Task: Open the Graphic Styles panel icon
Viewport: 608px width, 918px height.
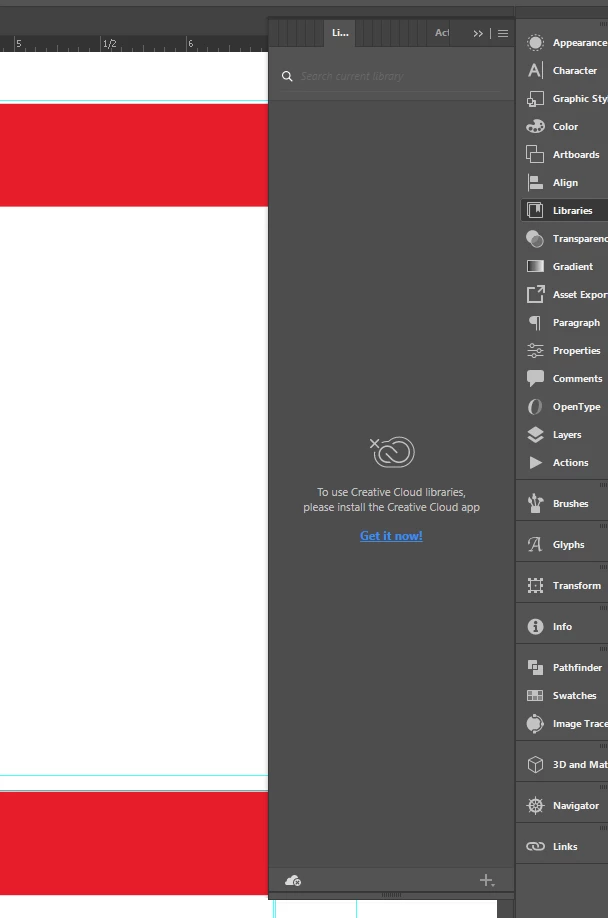Action: point(535,98)
